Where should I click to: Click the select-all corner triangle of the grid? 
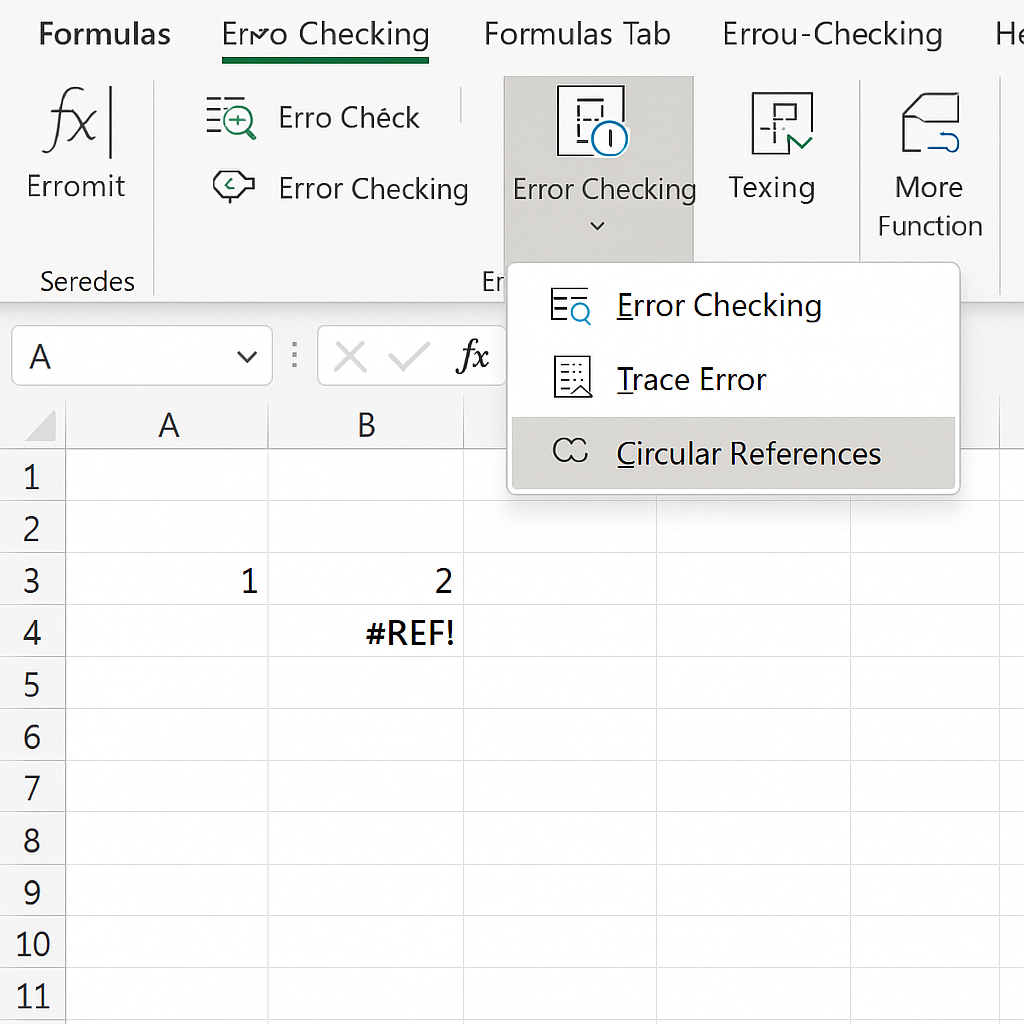pyautogui.click(x=39, y=427)
